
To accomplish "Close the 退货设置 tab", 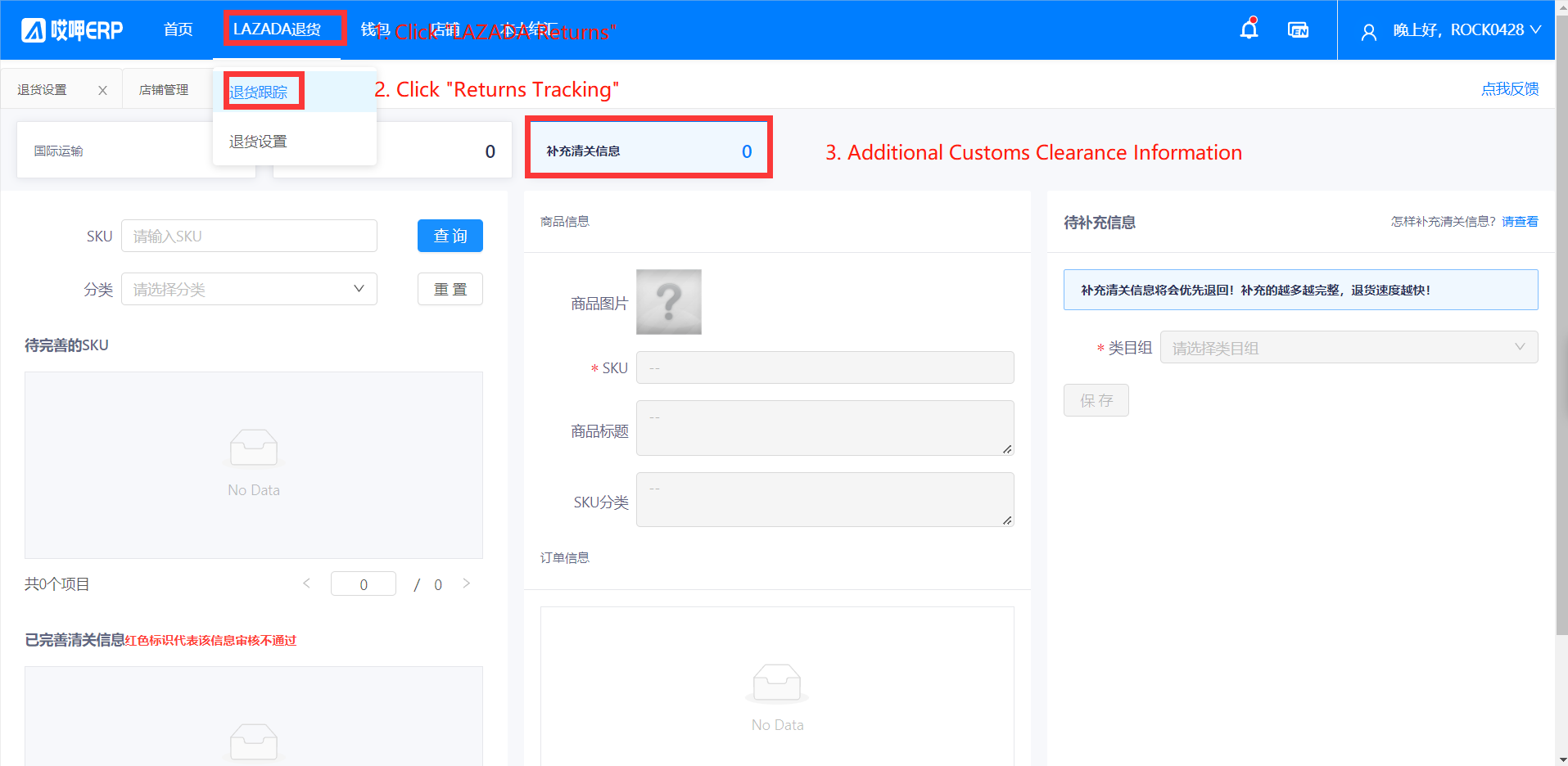I will 102,91.
